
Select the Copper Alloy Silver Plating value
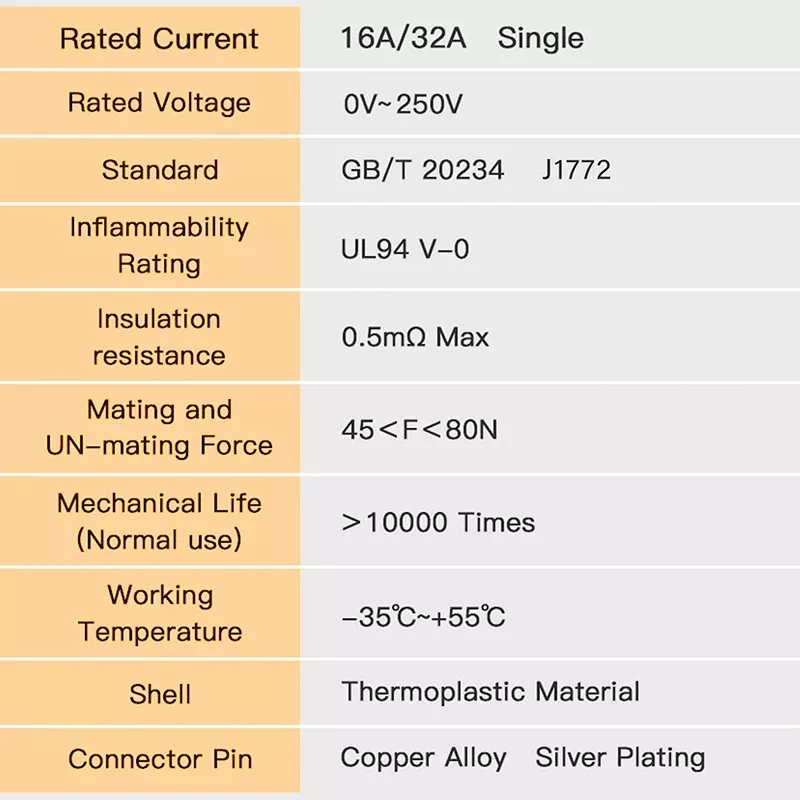coord(522,758)
